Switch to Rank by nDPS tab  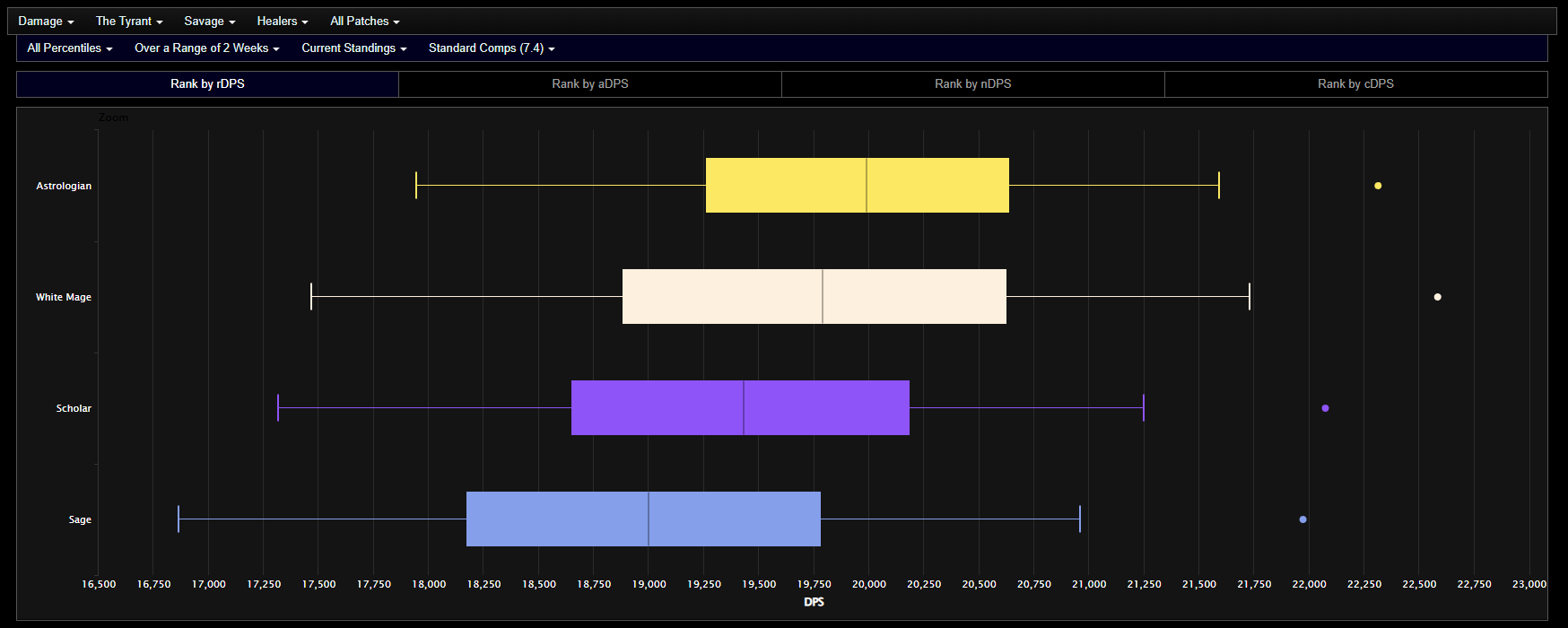pos(973,83)
